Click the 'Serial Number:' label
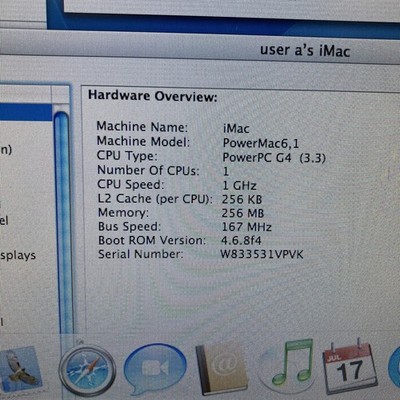 coord(141,254)
